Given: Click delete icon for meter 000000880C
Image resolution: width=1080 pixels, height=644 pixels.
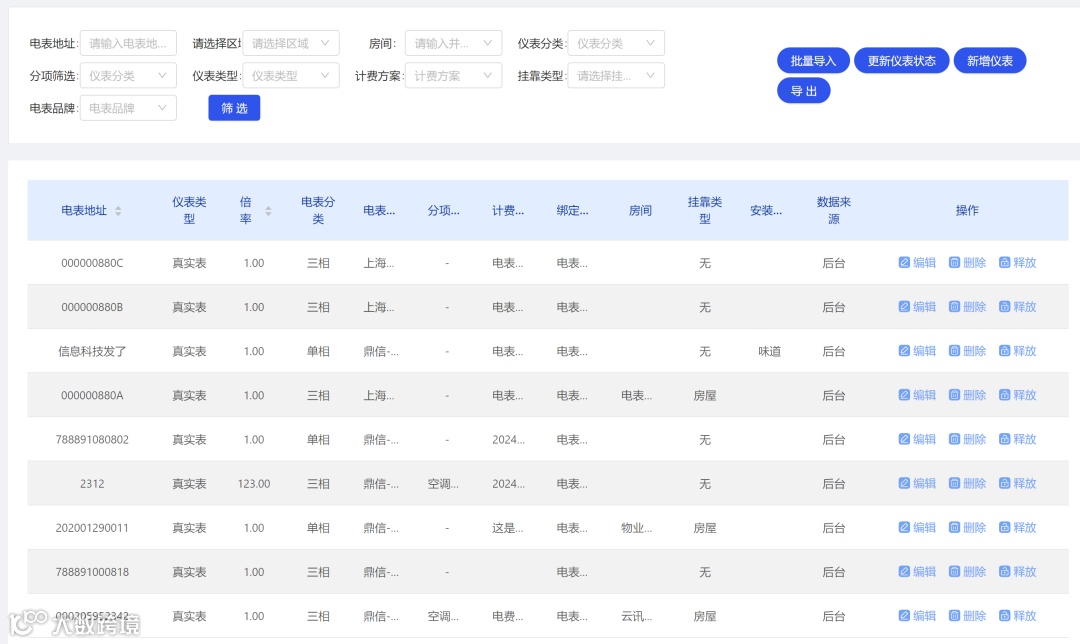Looking at the screenshot, I should click(x=954, y=262).
